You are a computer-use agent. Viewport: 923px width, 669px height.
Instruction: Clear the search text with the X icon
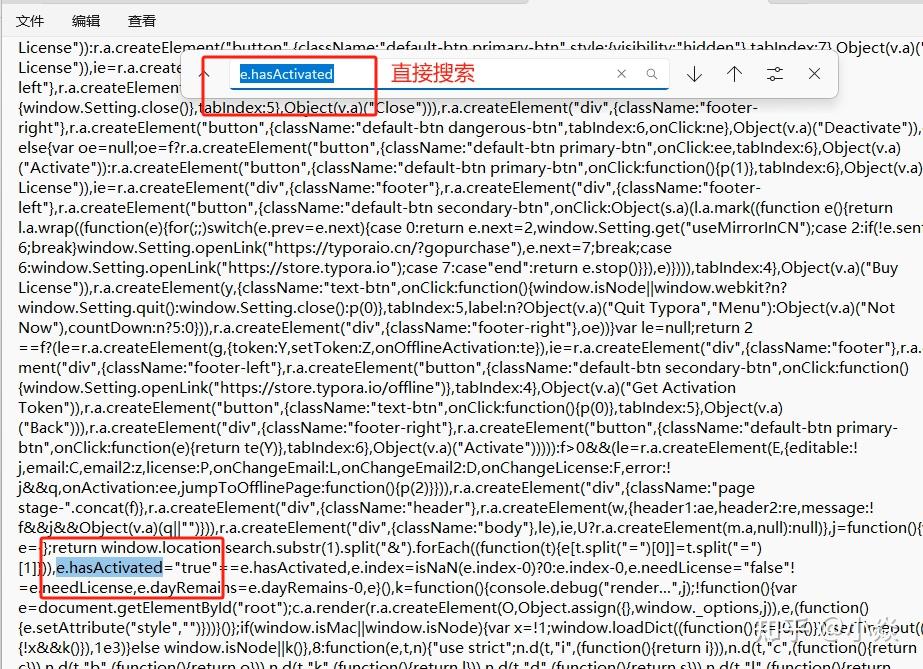[x=622, y=74]
